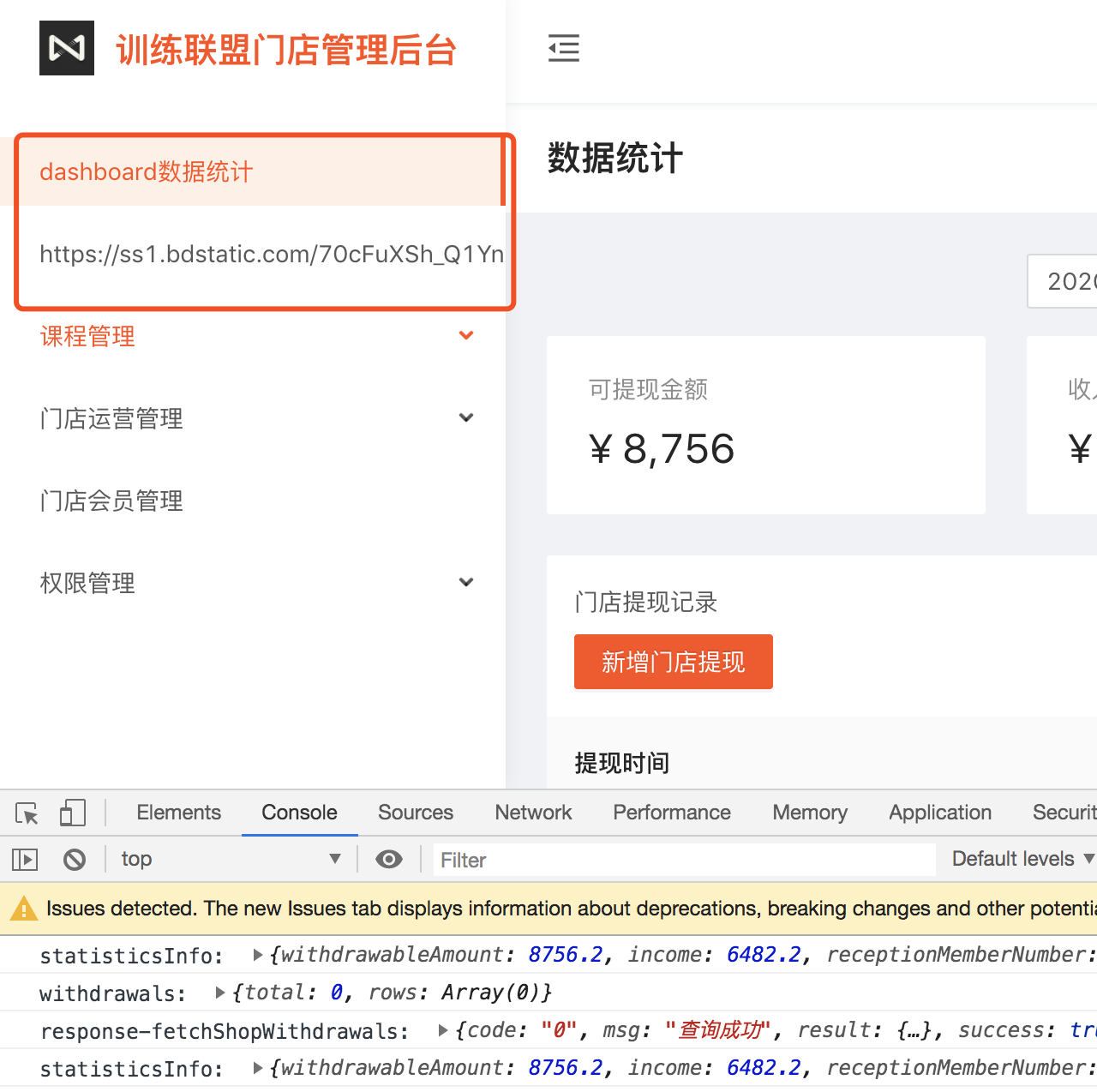This screenshot has width=1097, height=1092.
Task: Click the date field starting with 202
Action: pyautogui.click(x=1063, y=281)
